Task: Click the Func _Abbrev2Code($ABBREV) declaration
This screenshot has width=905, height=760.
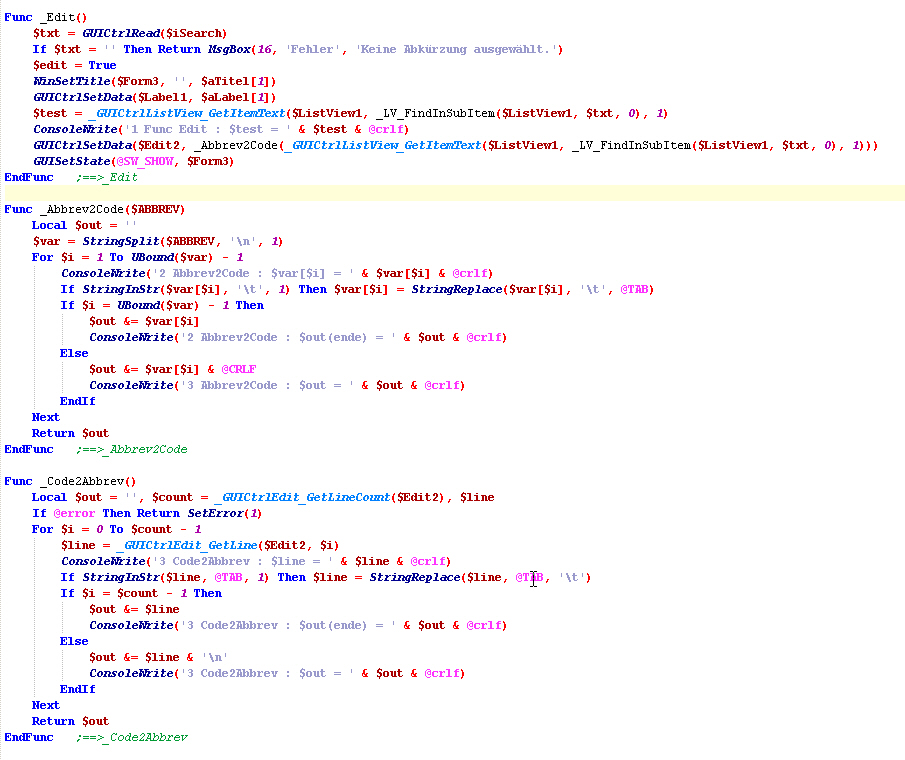Action: [95, 209]
